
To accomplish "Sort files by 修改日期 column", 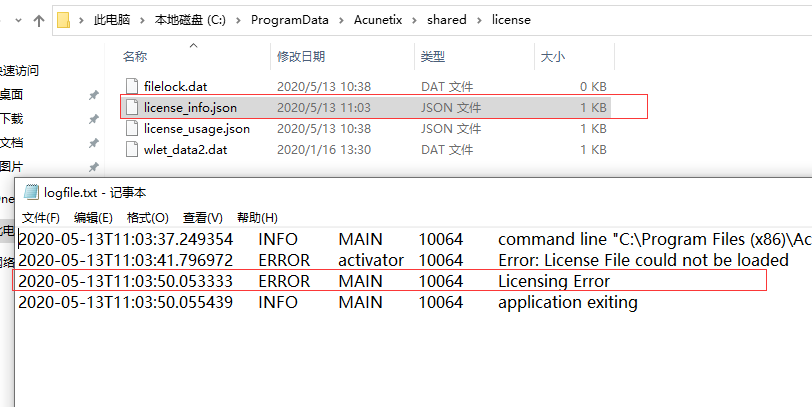I will [303, 55].
